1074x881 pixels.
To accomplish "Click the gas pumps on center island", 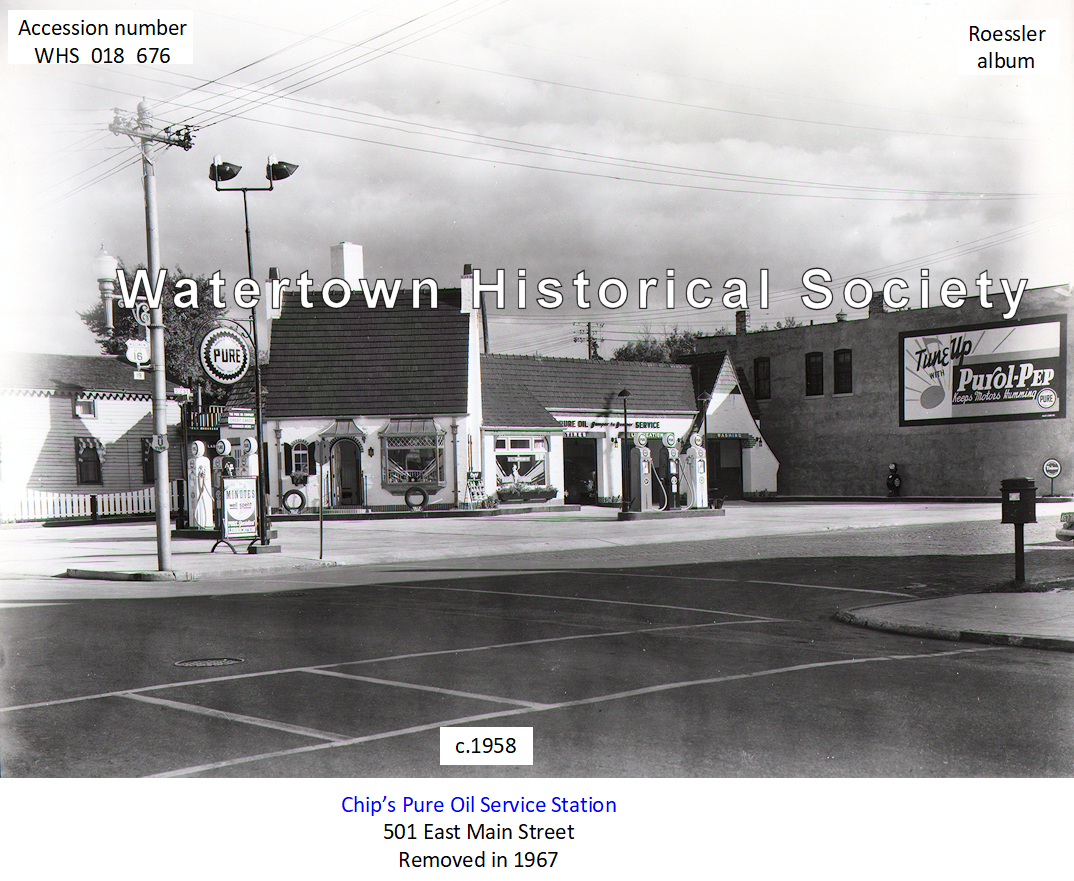I will [x=665, y=472].
